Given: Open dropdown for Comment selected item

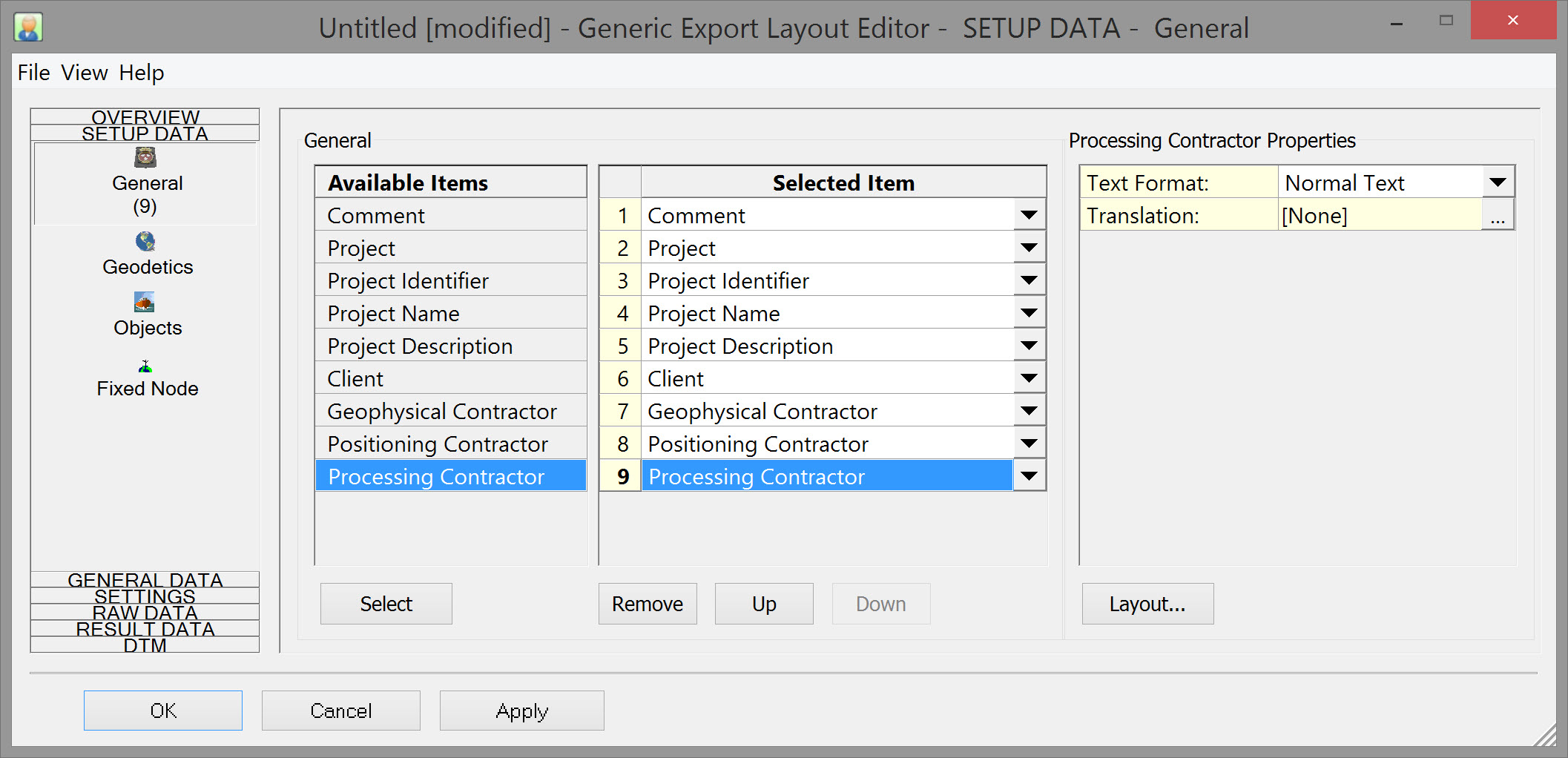Looking at the screenshot, I should [x=1029, y=215].
